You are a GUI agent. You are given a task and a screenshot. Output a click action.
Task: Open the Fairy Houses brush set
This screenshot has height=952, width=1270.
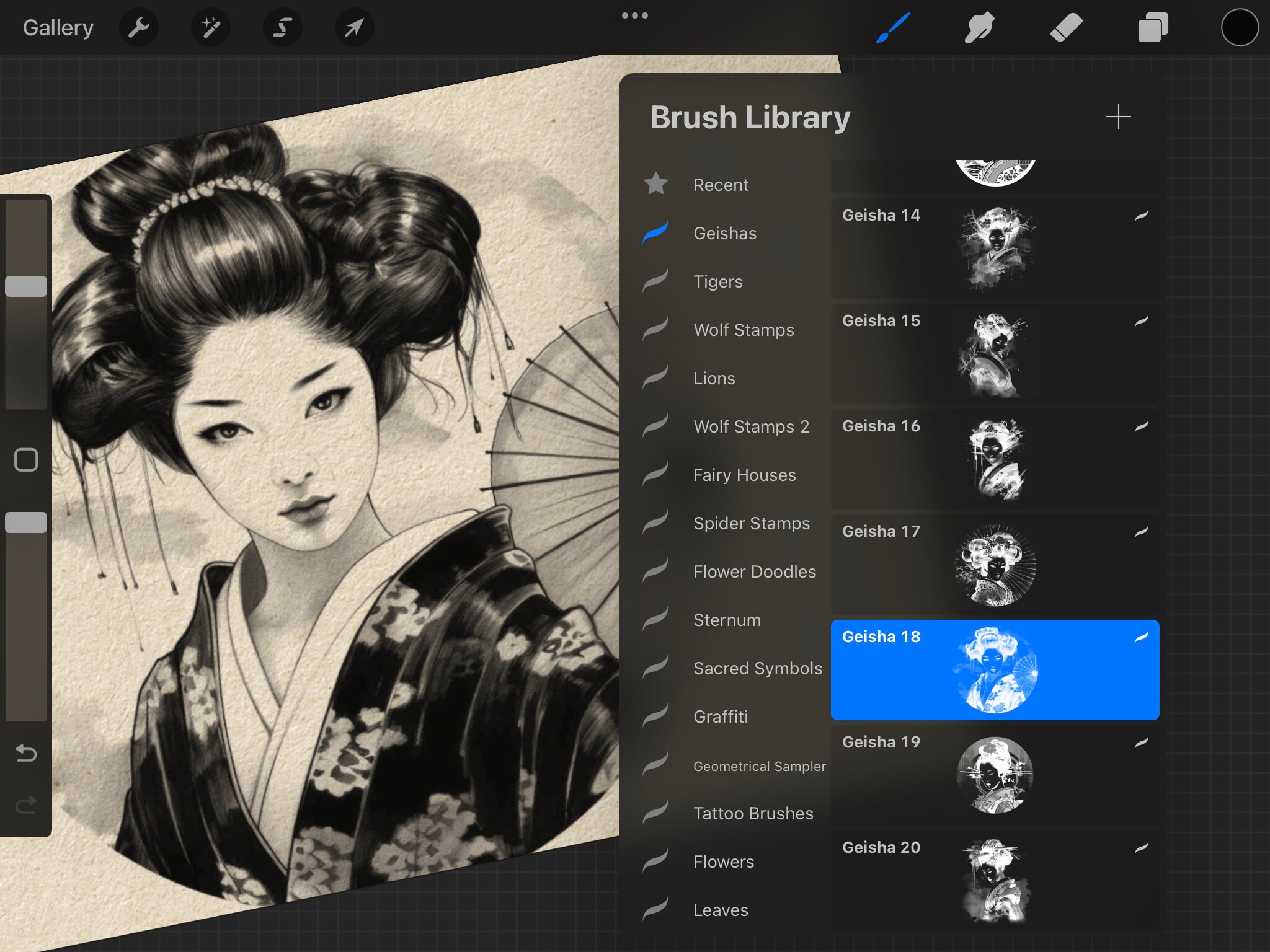point(744,475)
